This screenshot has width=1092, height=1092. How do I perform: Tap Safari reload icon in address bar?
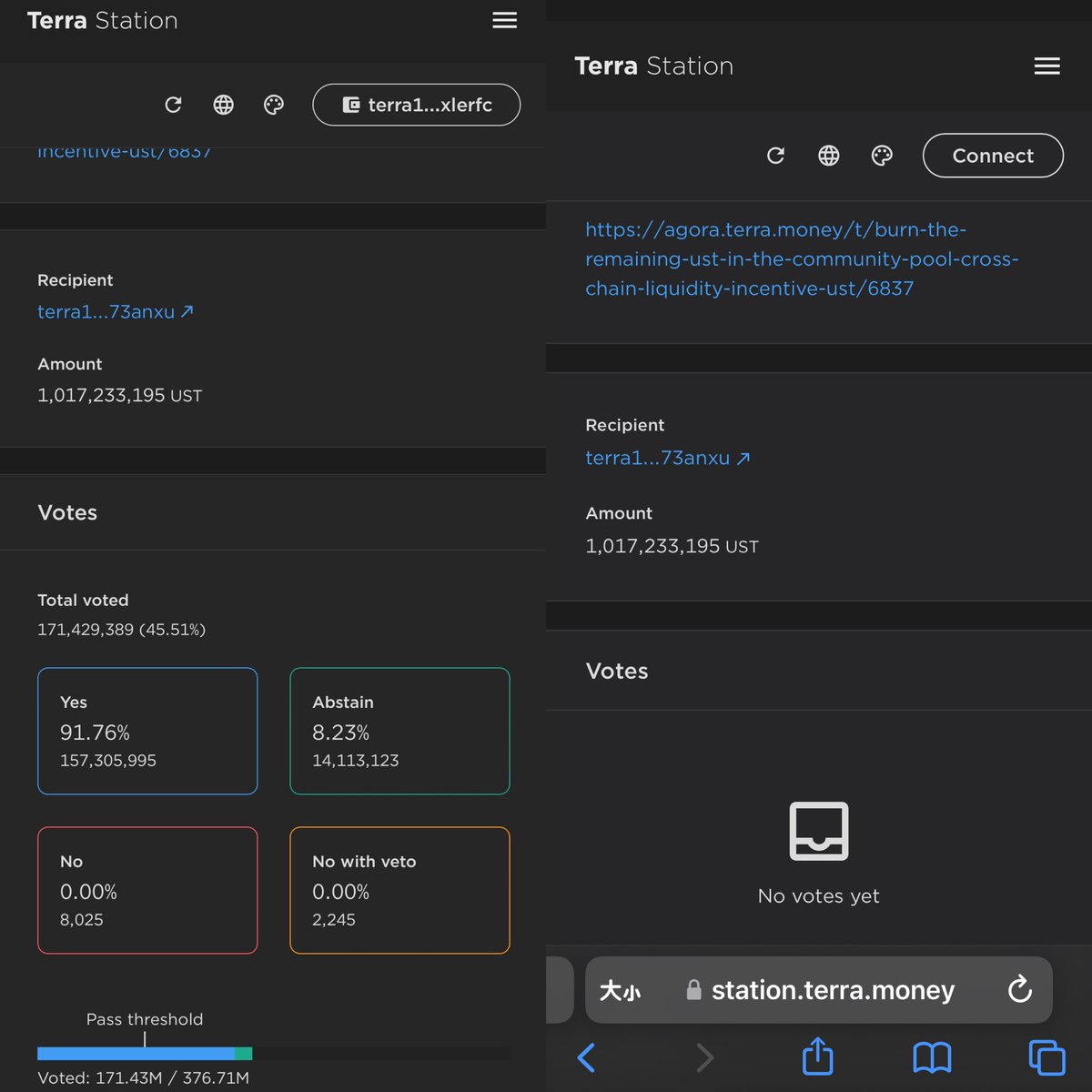[x=1020, y=989]
